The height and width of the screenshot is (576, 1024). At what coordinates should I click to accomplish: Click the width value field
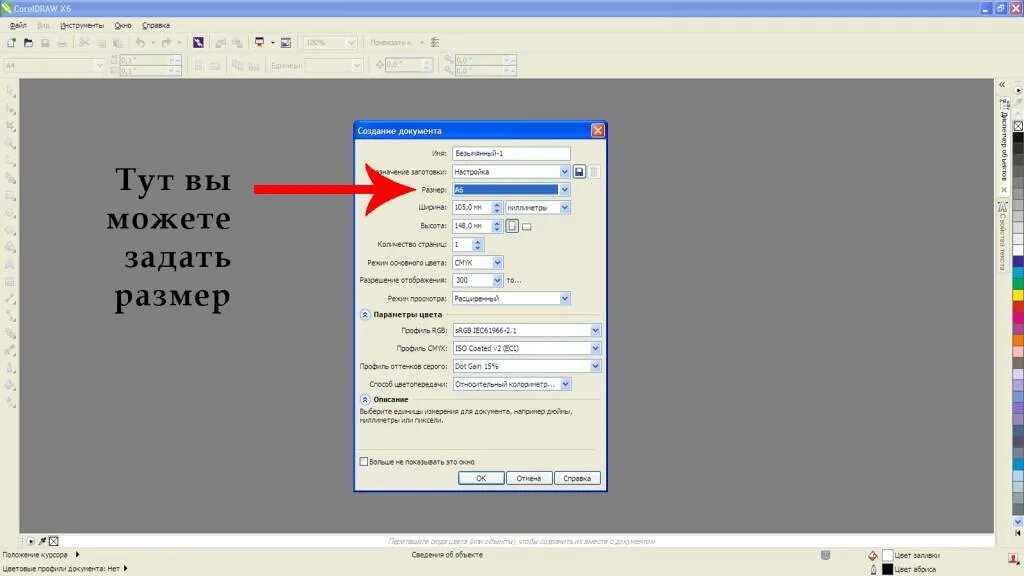click(x=472, y=208)
